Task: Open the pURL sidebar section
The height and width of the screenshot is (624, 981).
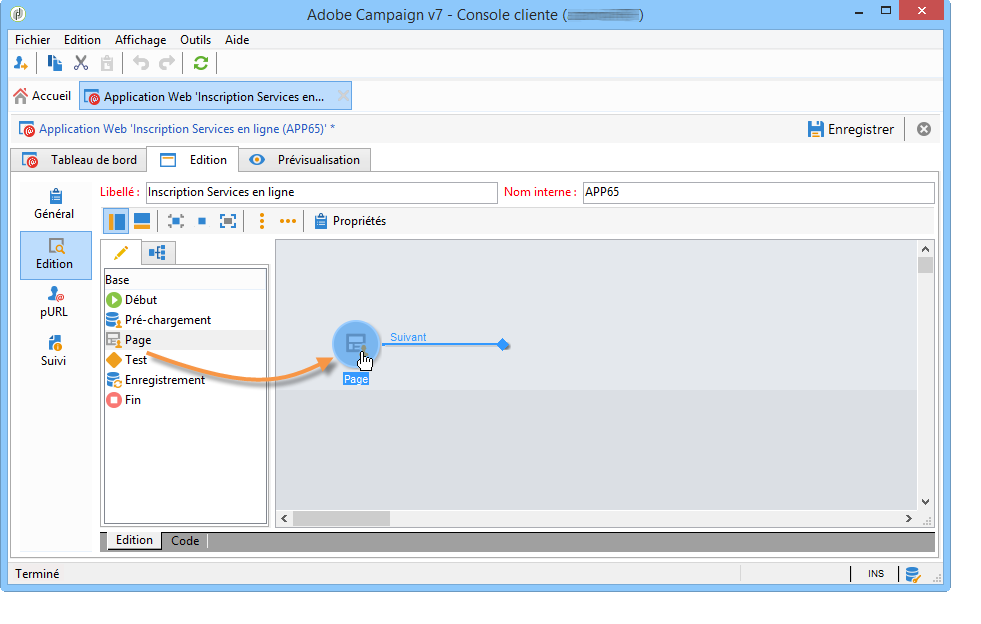Action: (54, 302)
